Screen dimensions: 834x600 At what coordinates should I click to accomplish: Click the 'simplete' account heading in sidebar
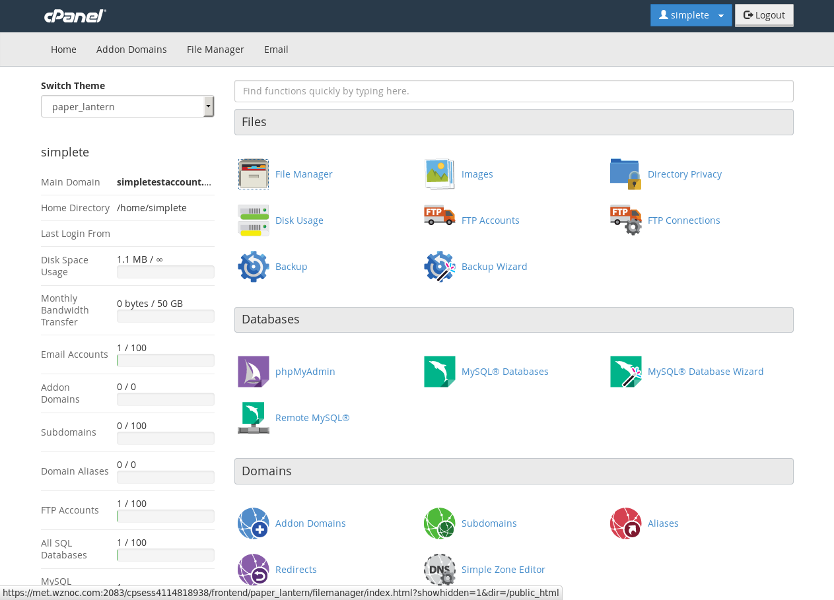click(x=65, y=152)
